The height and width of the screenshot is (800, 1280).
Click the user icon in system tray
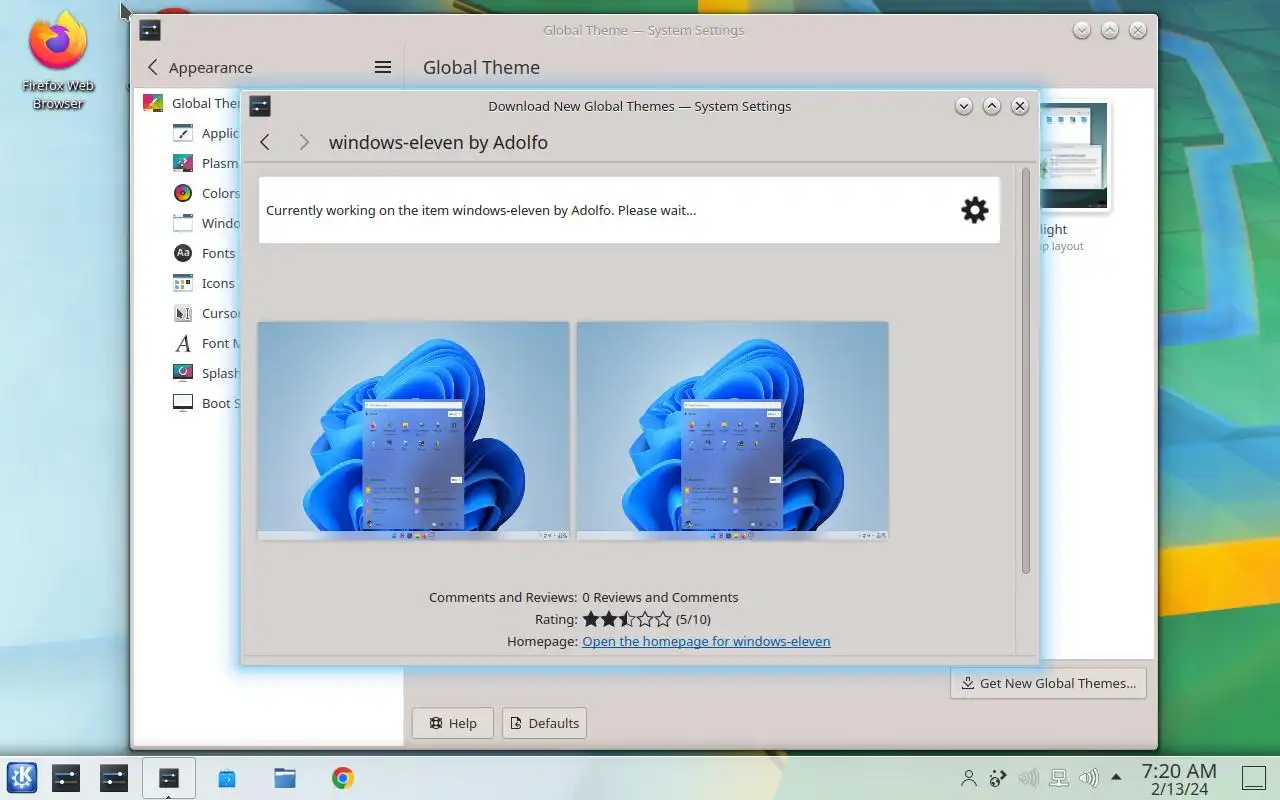point(968,778)
